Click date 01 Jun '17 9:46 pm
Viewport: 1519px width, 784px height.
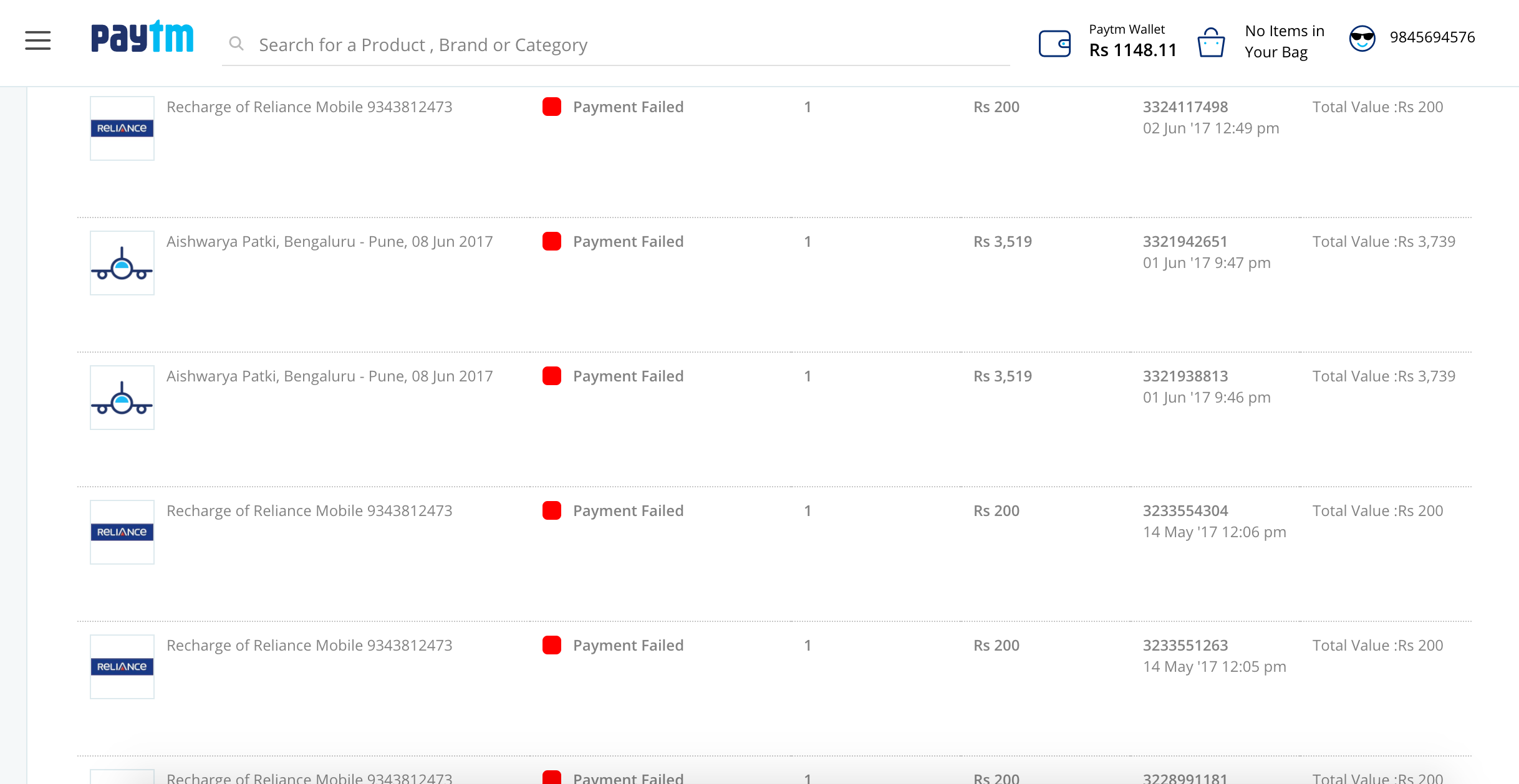tap(1206, 398)
